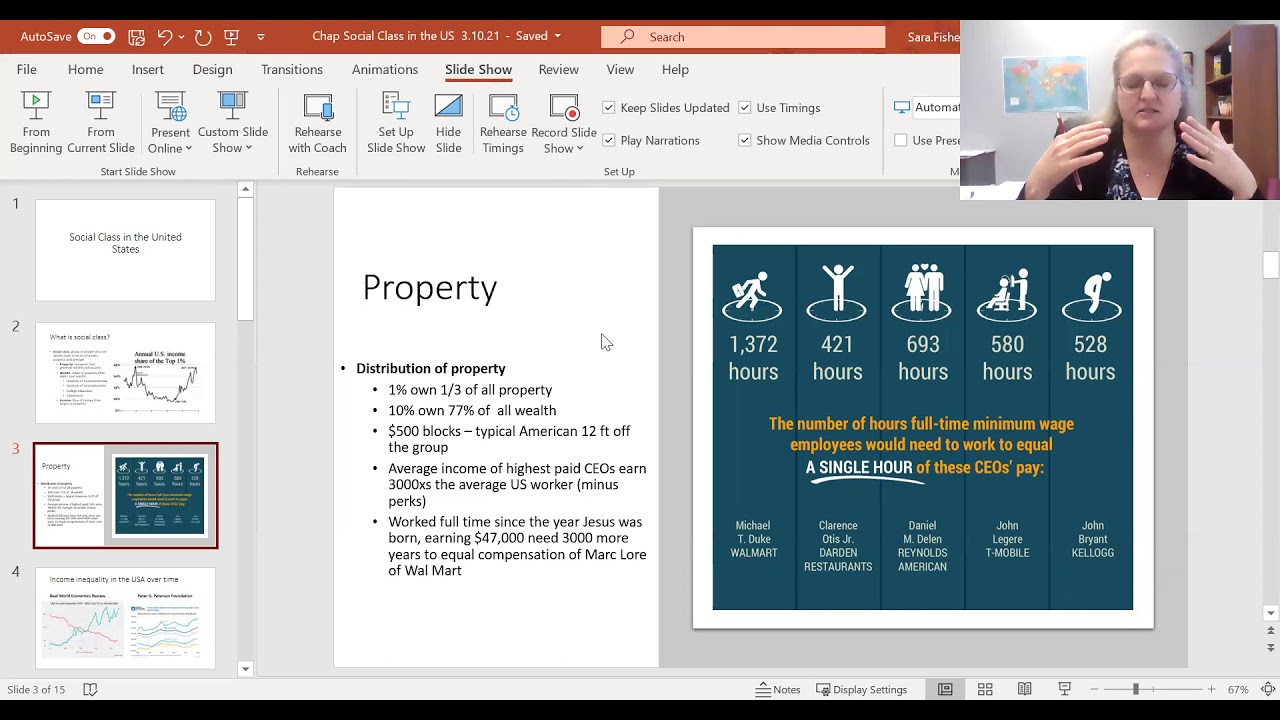This screenshot has width=1280, height=720.
Task: Open the Notes pane
Action: (778, 689)
